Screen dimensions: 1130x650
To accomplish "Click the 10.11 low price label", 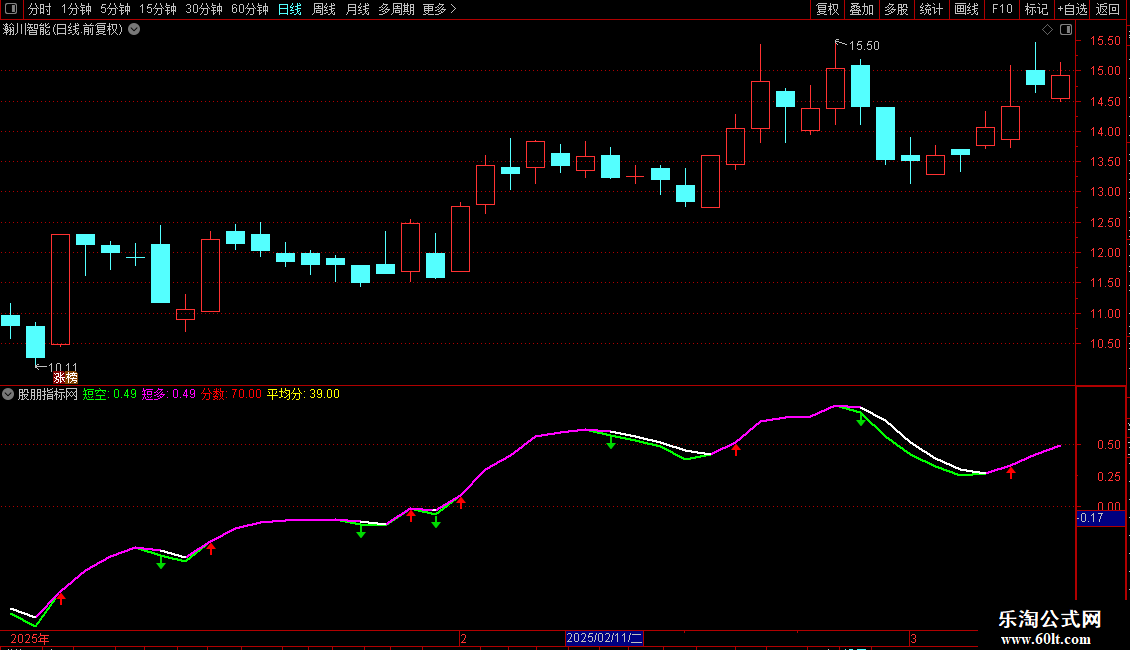I will pos(63,368).
